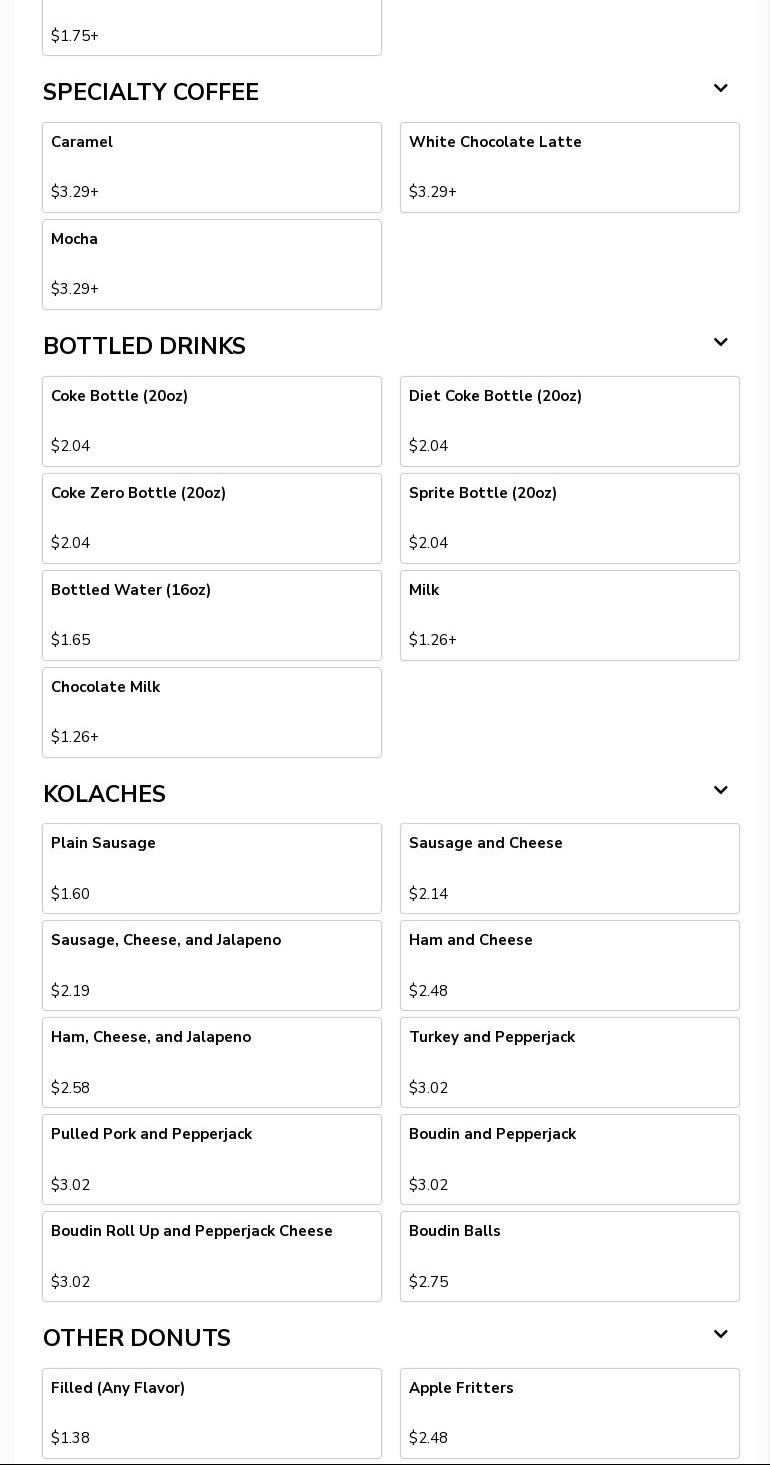Choose Sausage, Cheese, and Jalapeno kolache
The height and width of the screenshot is (1465, 770).
click(212, 965)
